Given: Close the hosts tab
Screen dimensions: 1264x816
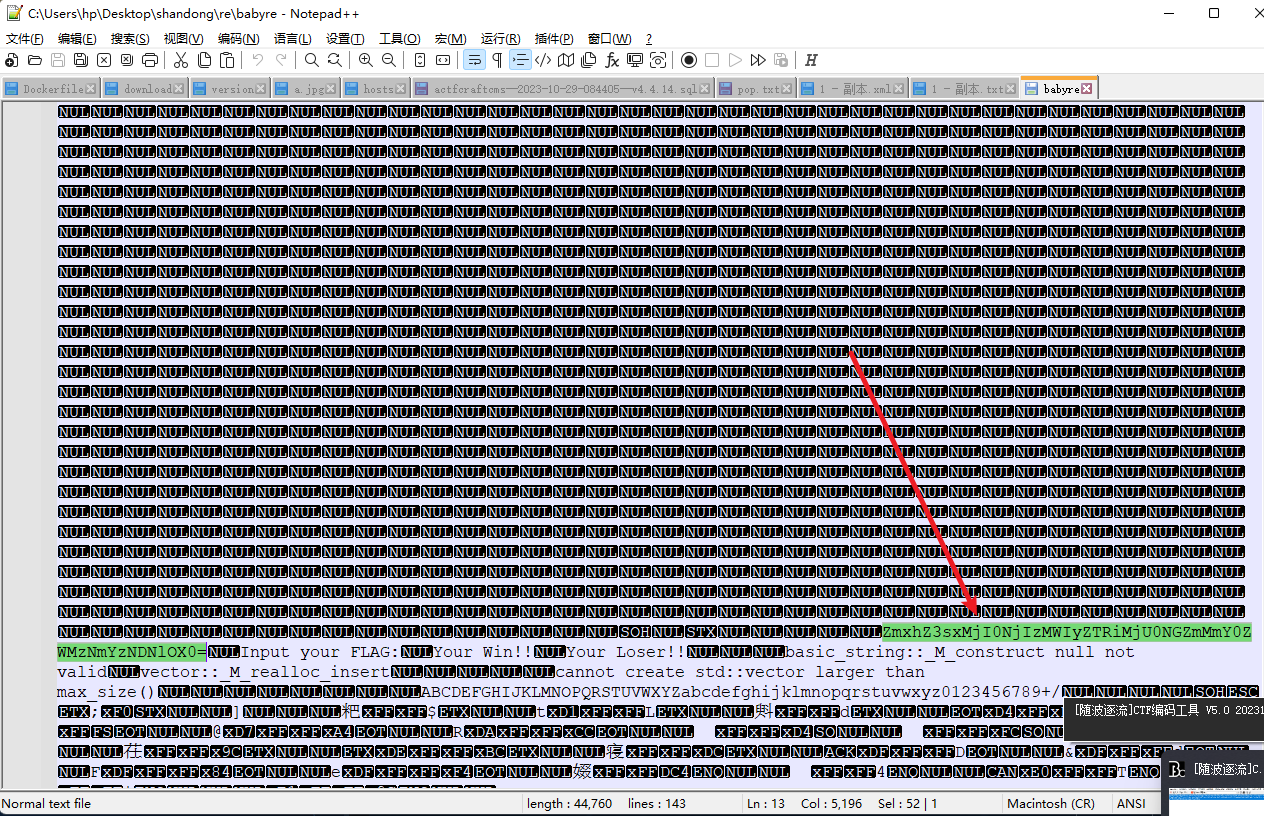Looking at the screenshot, I should (402, 89).
